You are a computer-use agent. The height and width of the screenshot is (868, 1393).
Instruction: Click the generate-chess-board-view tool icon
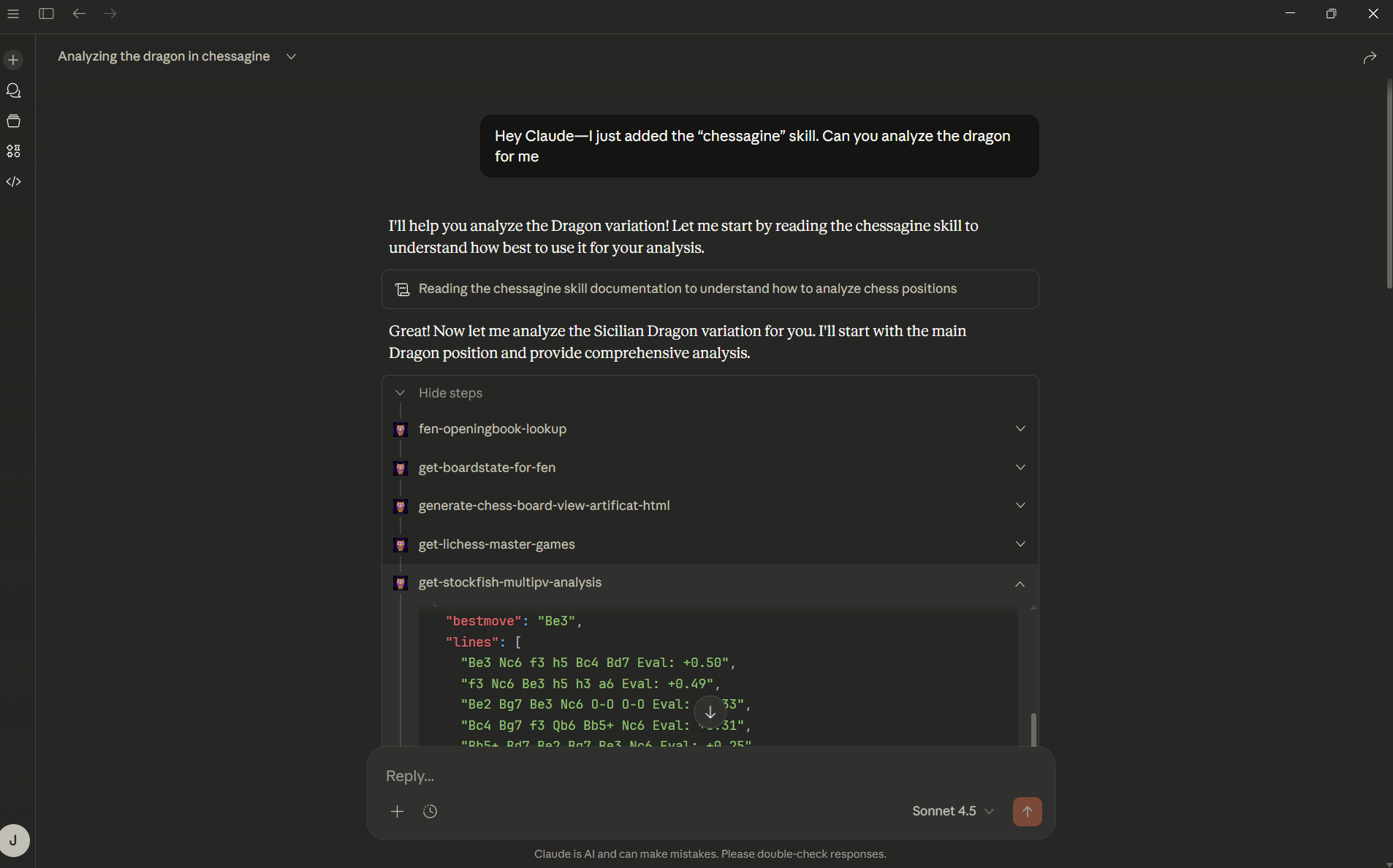click(x=401, y=506)
